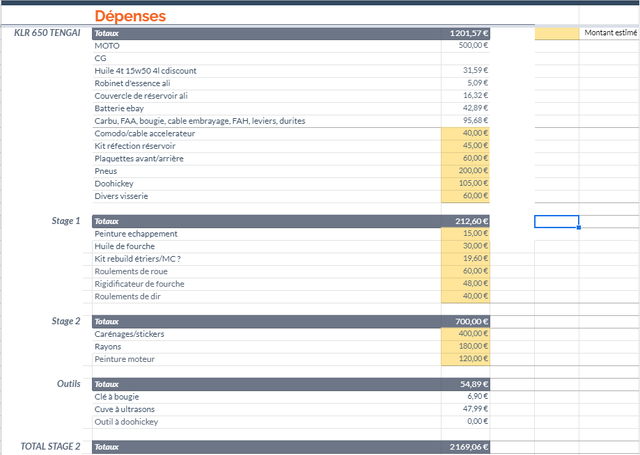Select 'Plaquettes avant/arrière' cell
Screen dimensions: 640x455
coord(267,158)
